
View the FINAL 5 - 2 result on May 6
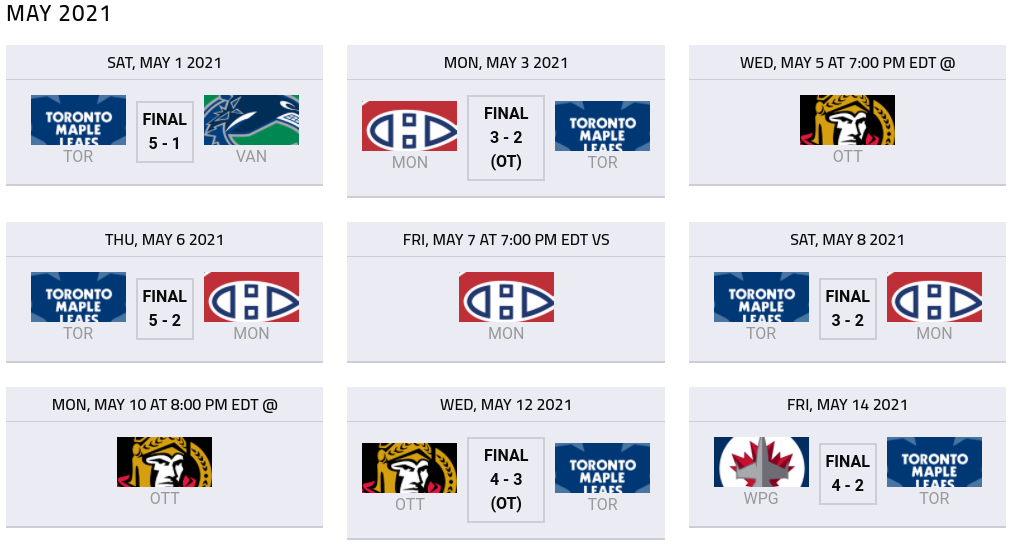(165, 309)
